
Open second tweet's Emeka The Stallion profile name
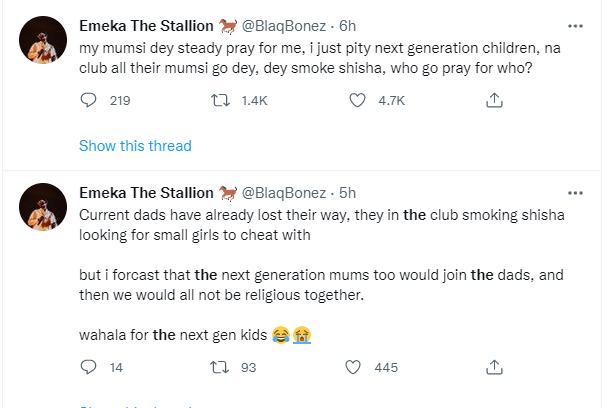pos(146,192)
